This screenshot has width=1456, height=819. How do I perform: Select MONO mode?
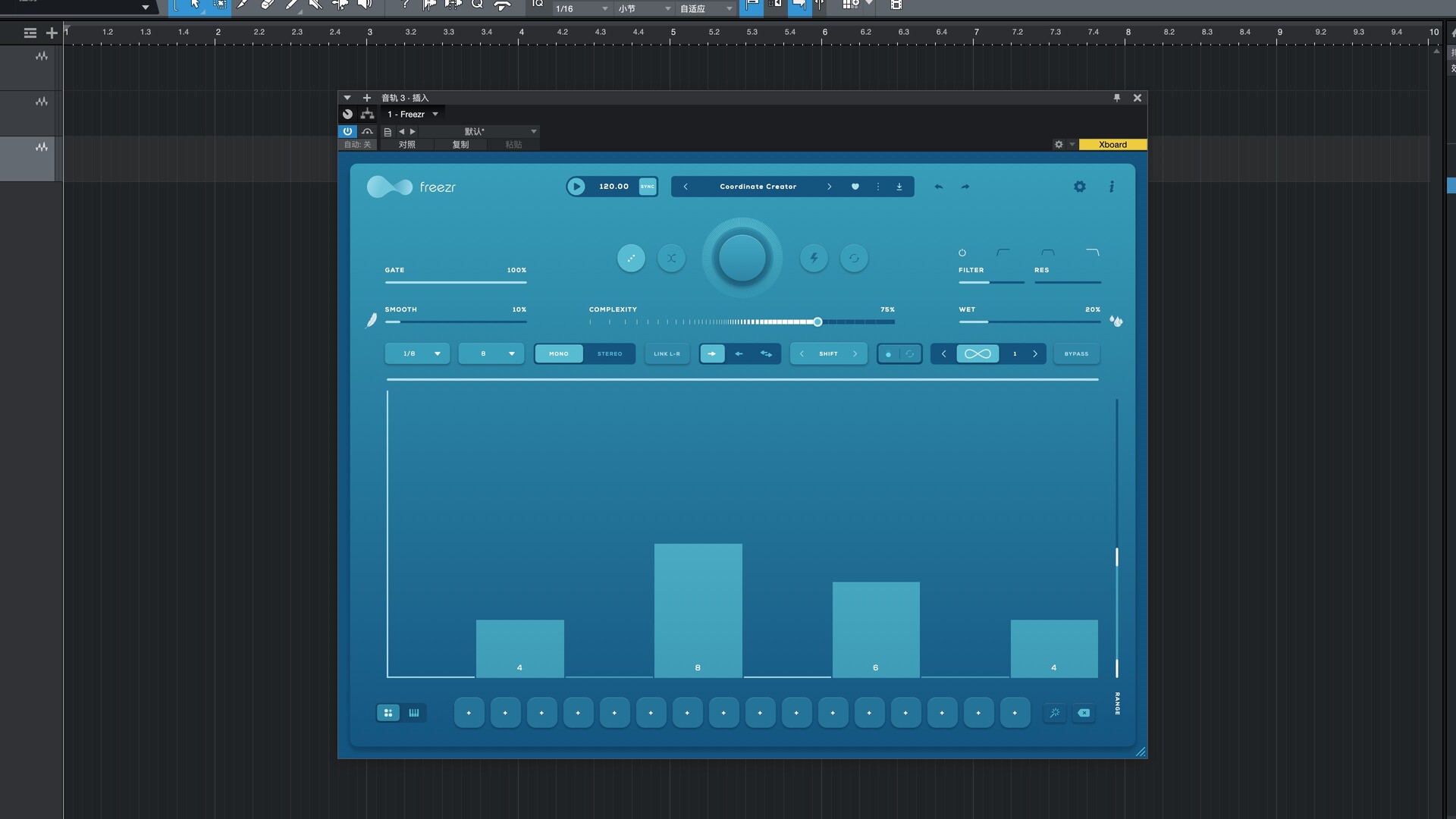[559, 353]
